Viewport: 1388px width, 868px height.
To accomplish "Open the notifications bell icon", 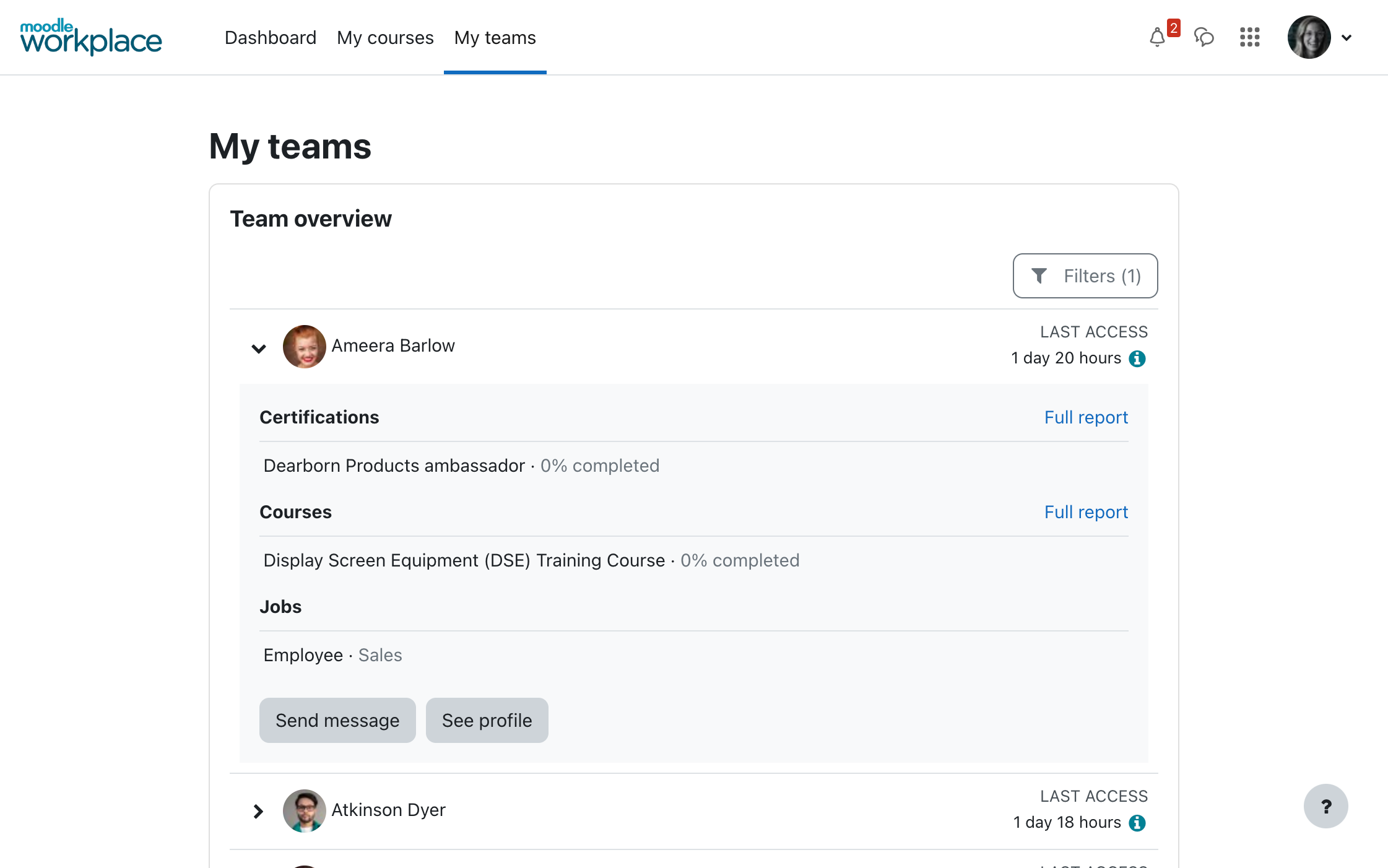I will (x=1156, y=38).
